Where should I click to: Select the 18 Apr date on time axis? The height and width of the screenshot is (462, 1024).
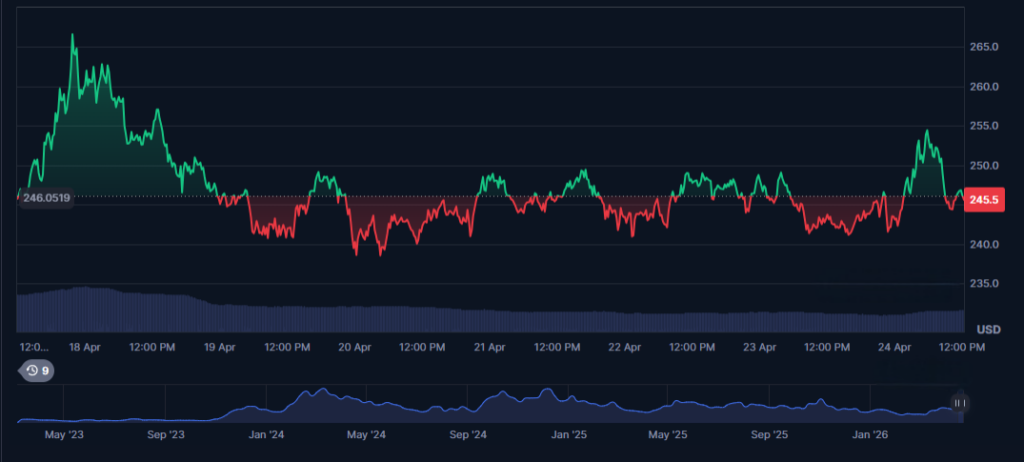[84, 347]
